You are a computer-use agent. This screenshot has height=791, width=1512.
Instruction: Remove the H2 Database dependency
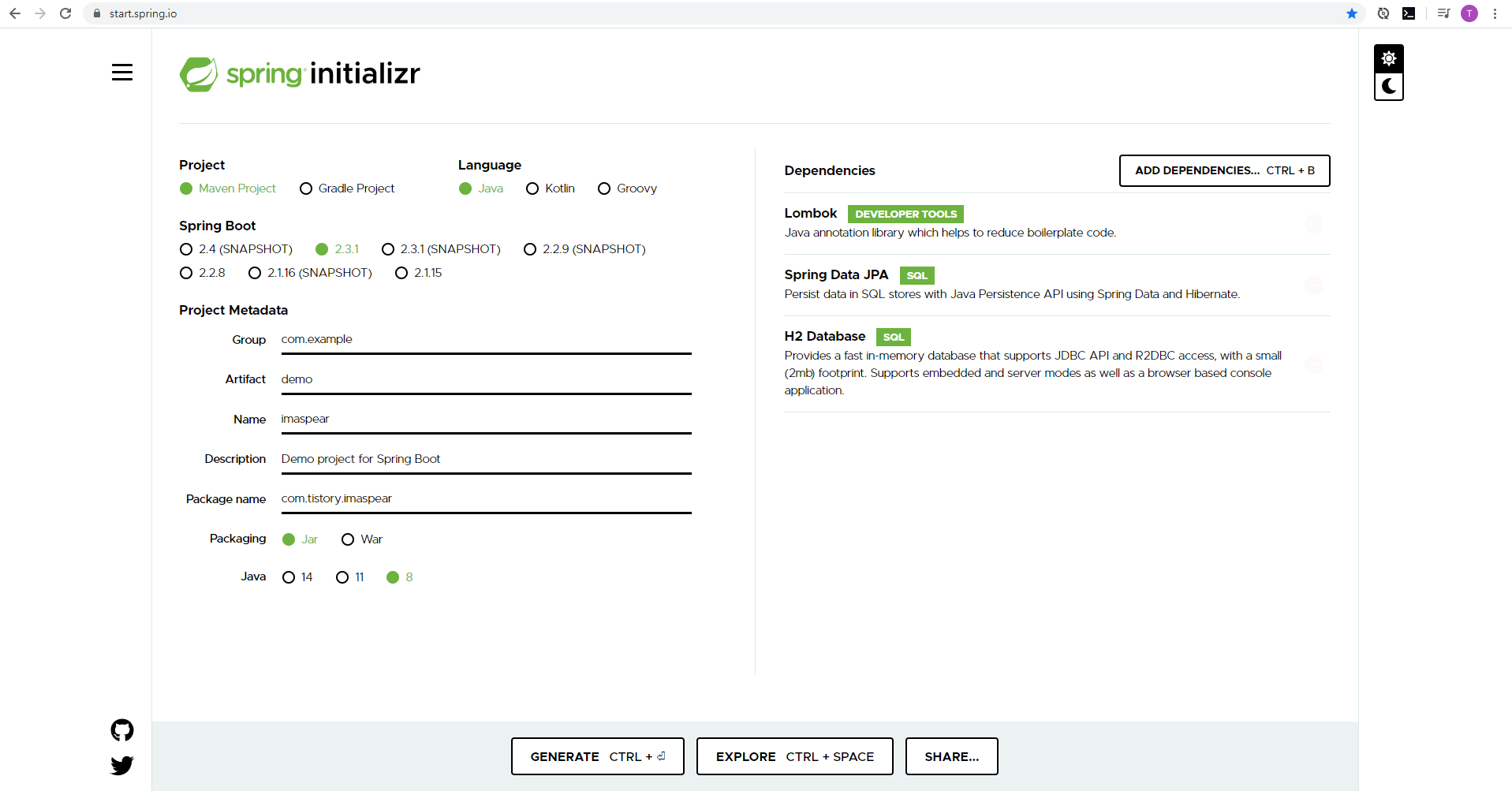tap(1313, 364)
